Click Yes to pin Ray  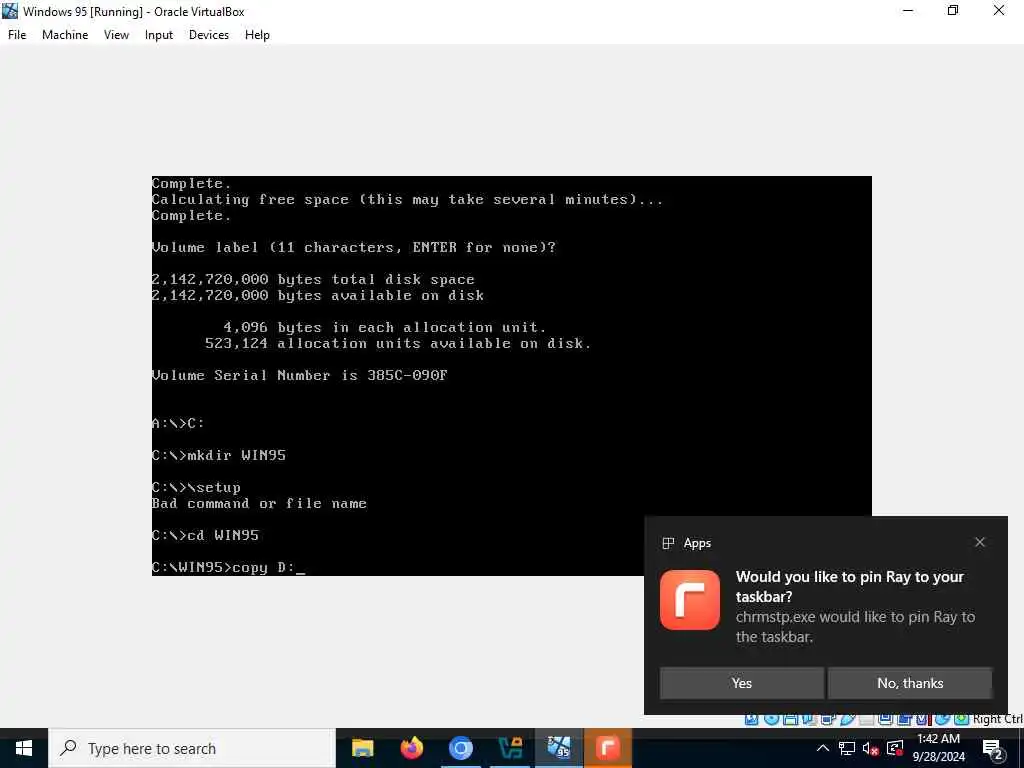point(741,683)
